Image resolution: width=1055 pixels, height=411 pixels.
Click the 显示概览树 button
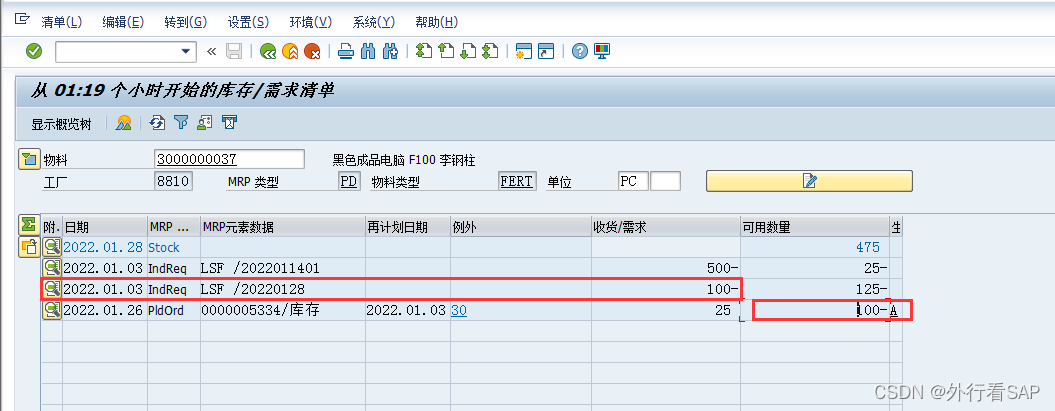click(x=61, y=124)
